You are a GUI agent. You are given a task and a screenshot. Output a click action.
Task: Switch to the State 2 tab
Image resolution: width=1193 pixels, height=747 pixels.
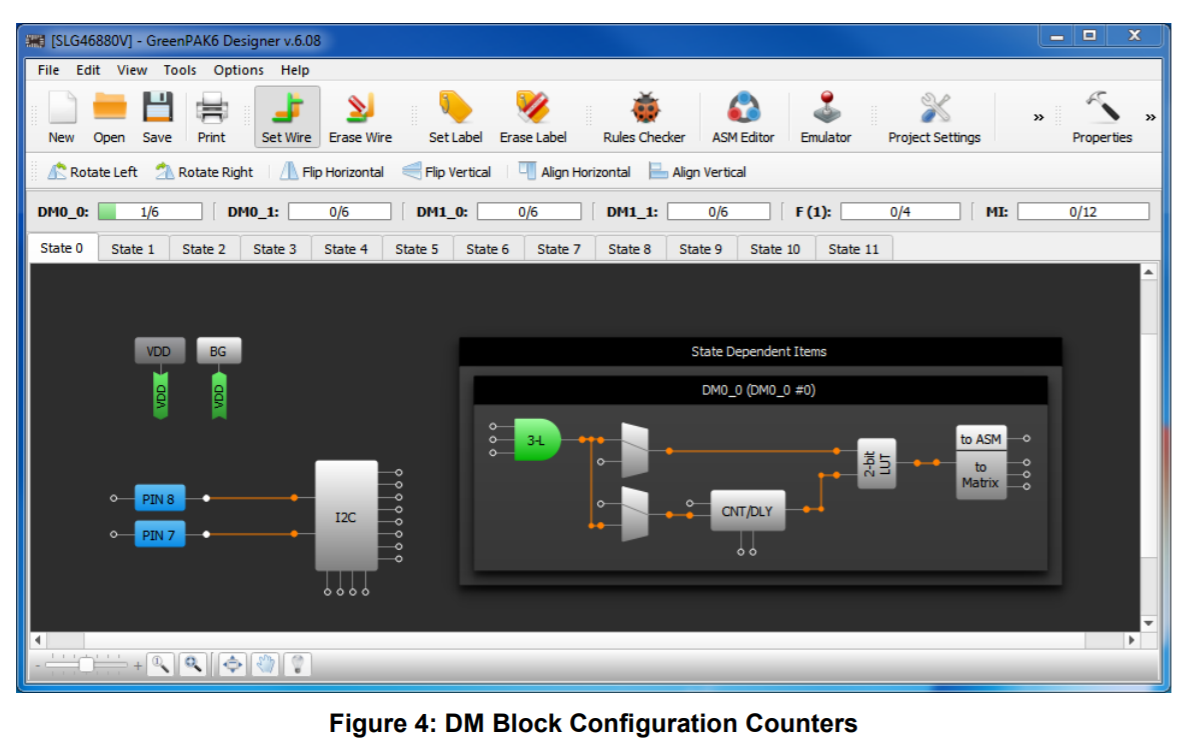[x=204, y=249]
